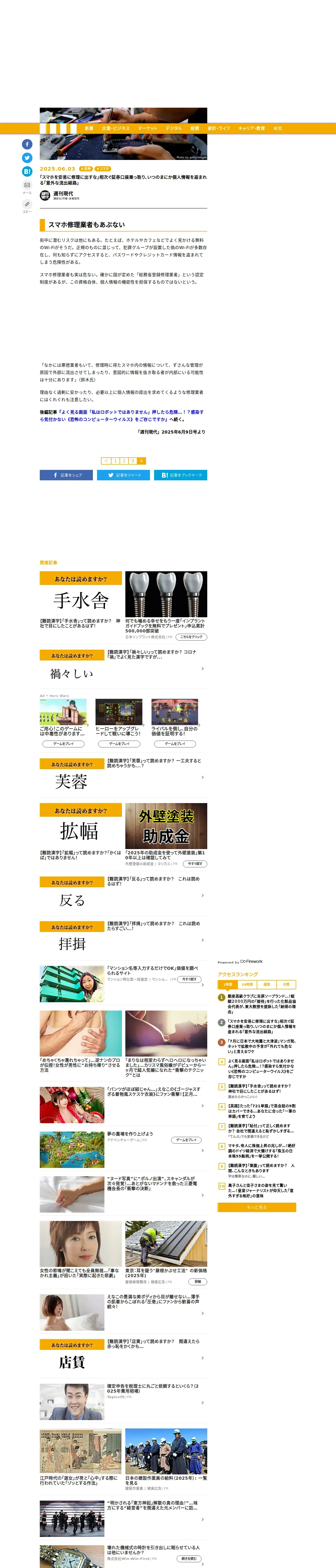This screenshot has width=336, height=1568.
Task: Click 詳細 on the roof construction ad
Action: tap(198, 1282)
